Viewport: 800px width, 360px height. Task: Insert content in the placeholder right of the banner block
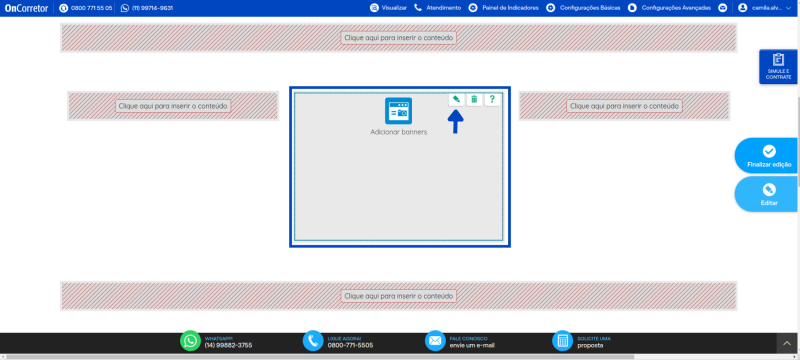click(624, 106)
